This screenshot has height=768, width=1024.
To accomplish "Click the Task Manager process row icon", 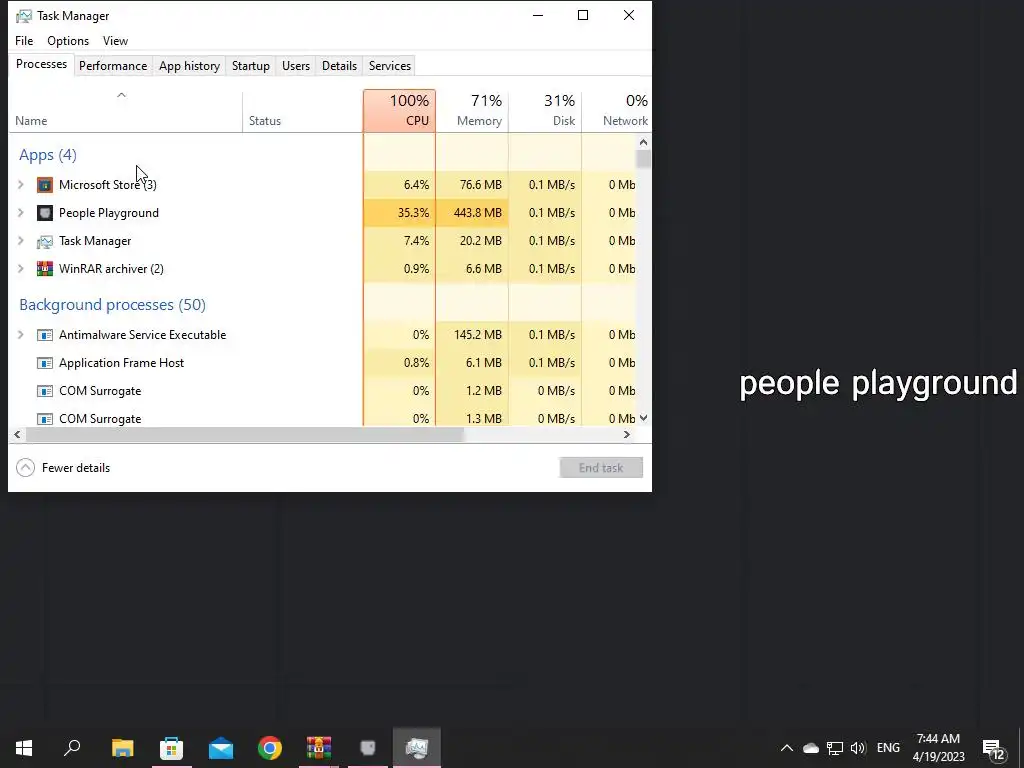I will coord(44,241).
